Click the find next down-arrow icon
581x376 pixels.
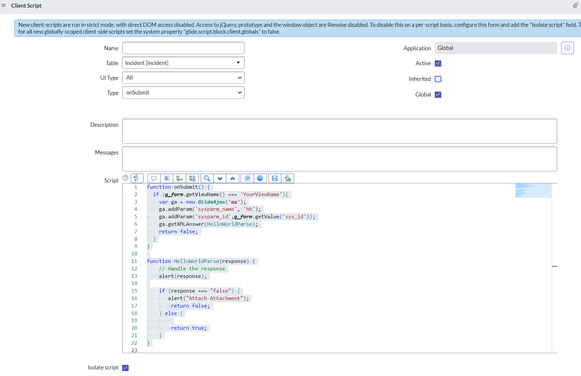[220, 179]
